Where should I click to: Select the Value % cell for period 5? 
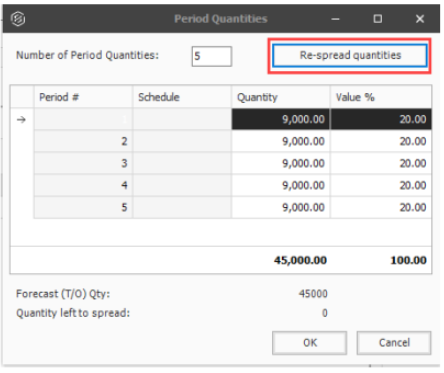click(381, 207)
